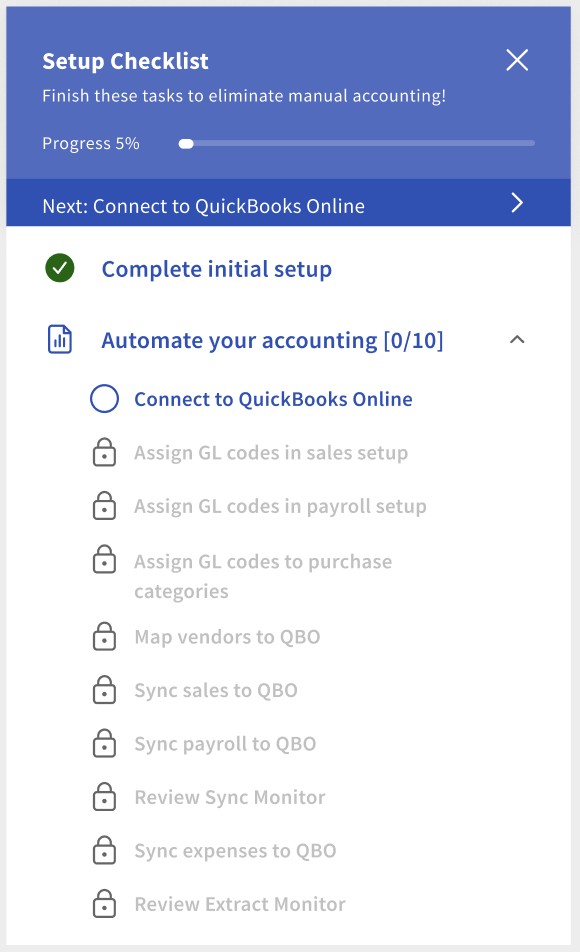This screenshot has height=952, width=580.
Task: Expand the Complete initial setup item
Action: pyautogui.click(x=216, y=268)
